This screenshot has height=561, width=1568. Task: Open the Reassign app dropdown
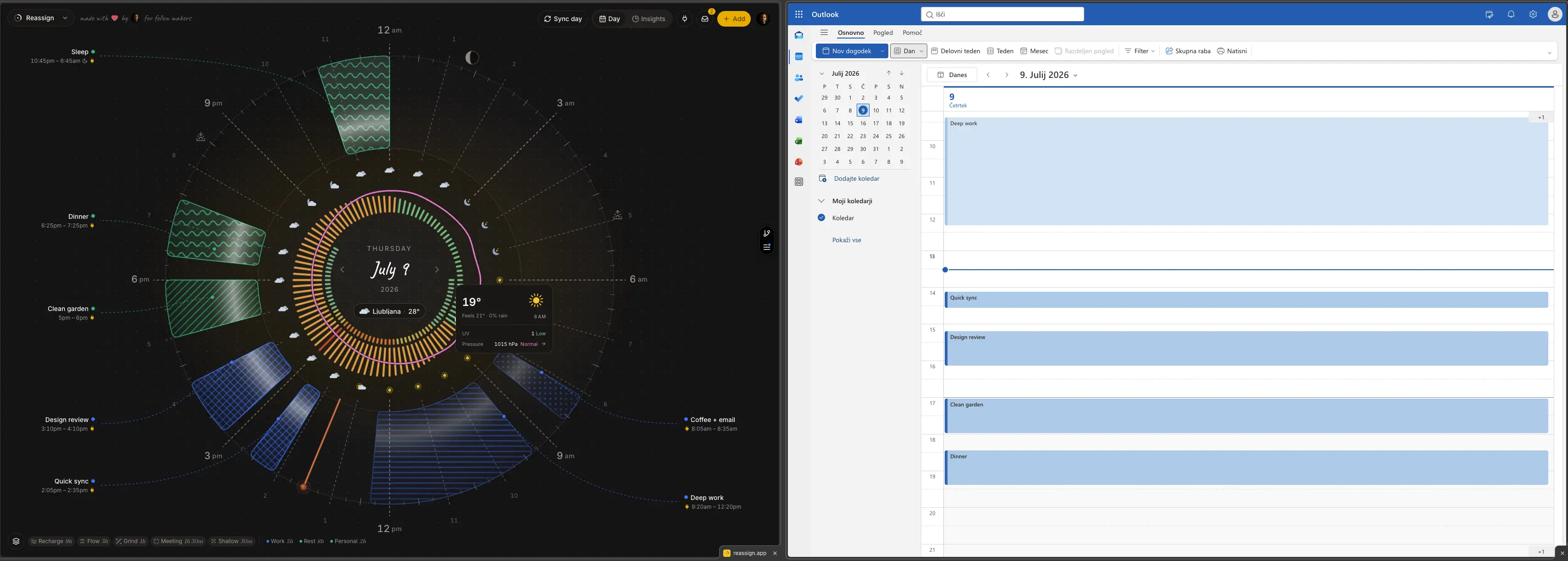pyautogui.click(x=41, y=18)
